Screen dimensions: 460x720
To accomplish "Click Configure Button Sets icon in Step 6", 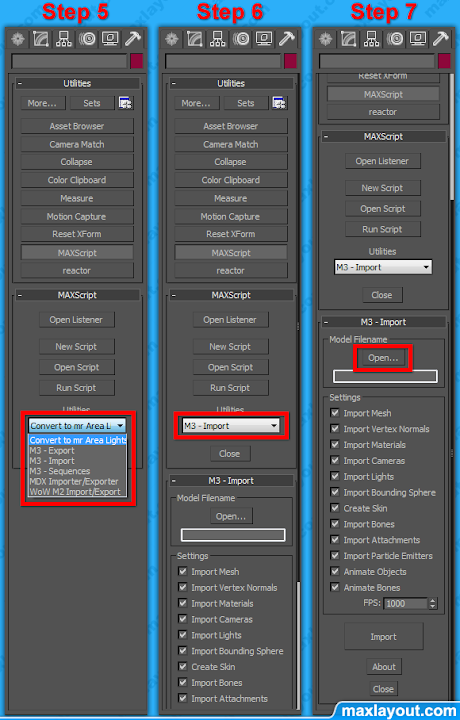I will pos(279,103).
